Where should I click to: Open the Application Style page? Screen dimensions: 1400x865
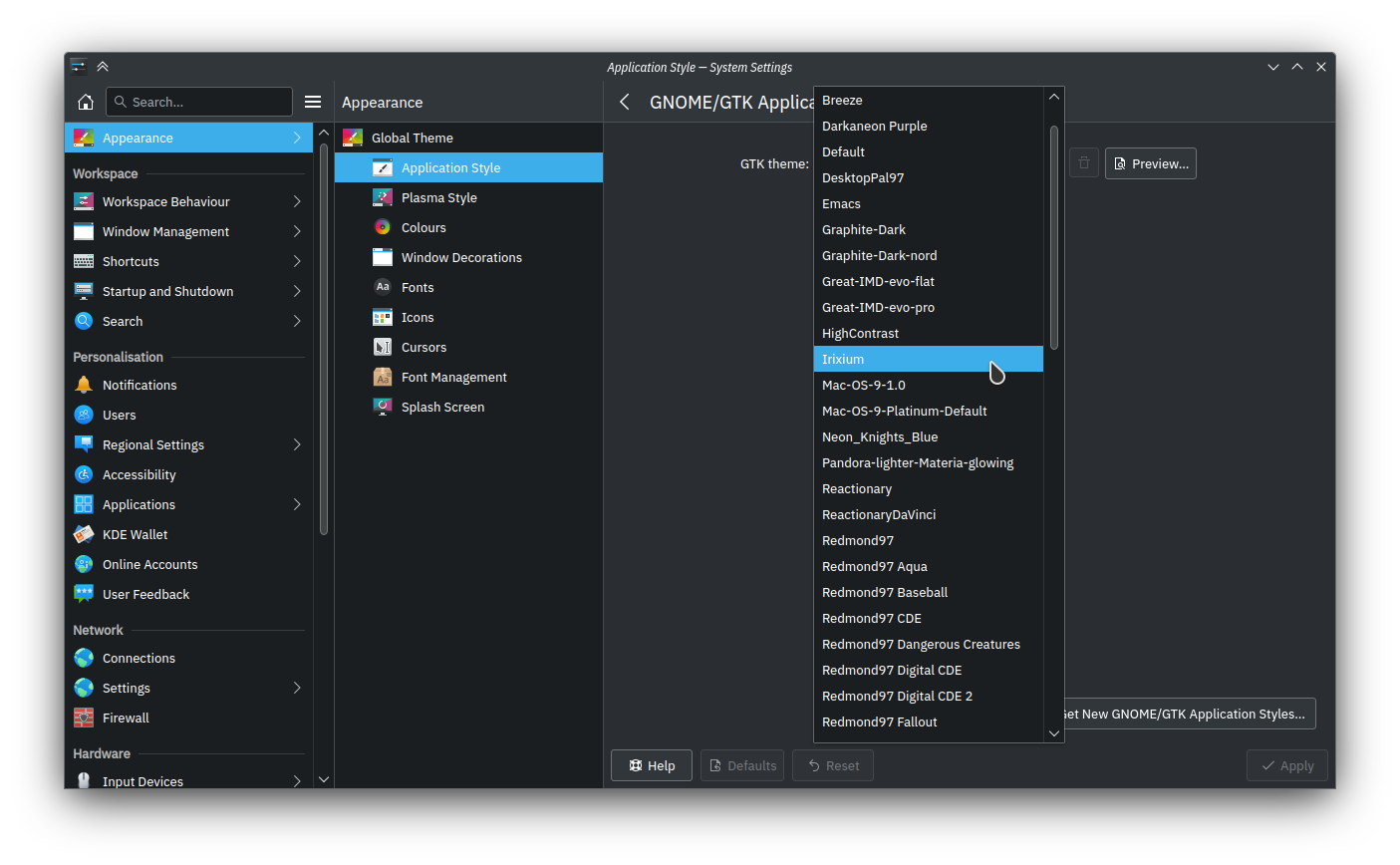[x=468, y=167]
